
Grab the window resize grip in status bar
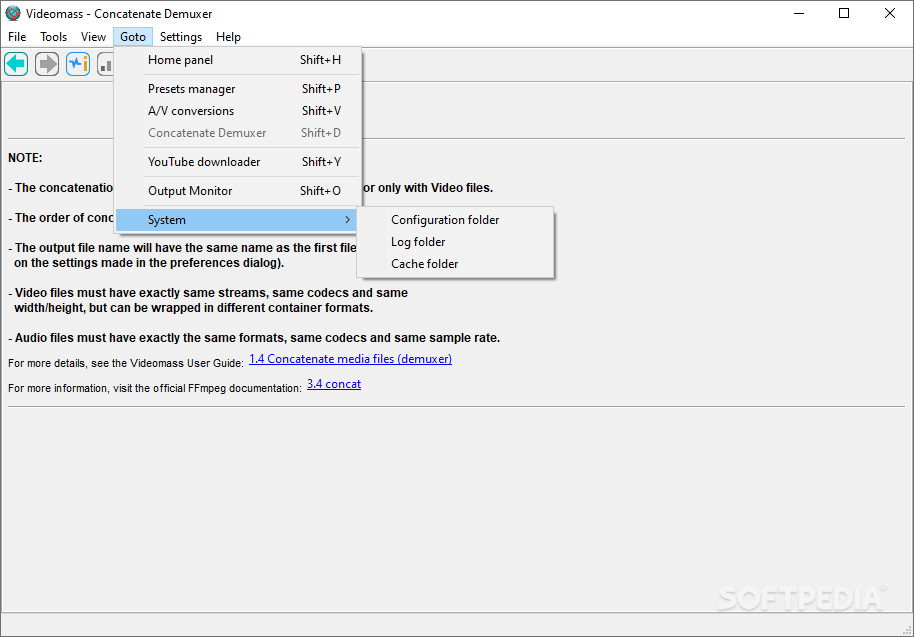907,630
